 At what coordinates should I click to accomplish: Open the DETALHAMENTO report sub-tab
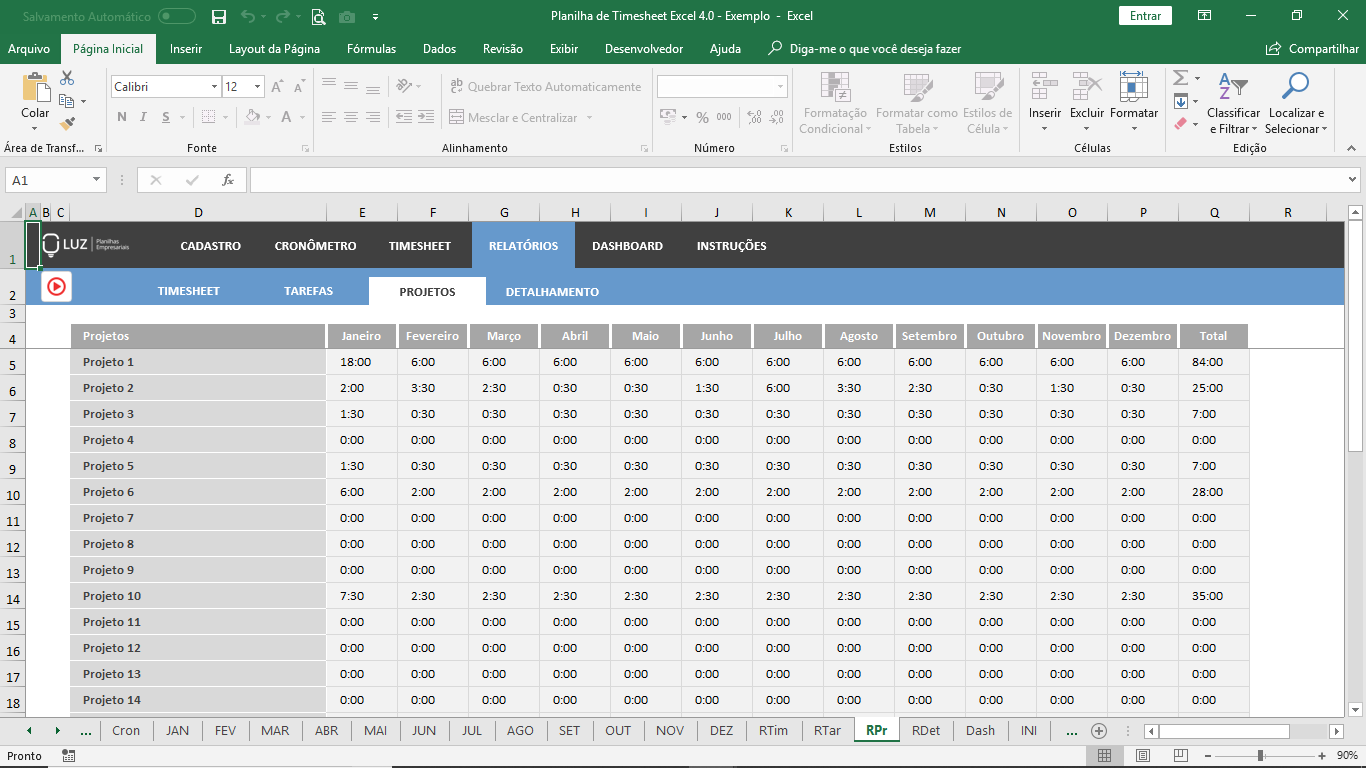[x=552, y=292]
